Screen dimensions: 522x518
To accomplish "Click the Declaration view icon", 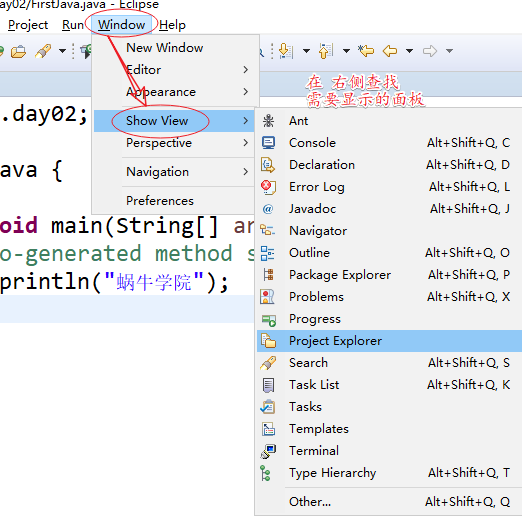I will coord(268,165).
